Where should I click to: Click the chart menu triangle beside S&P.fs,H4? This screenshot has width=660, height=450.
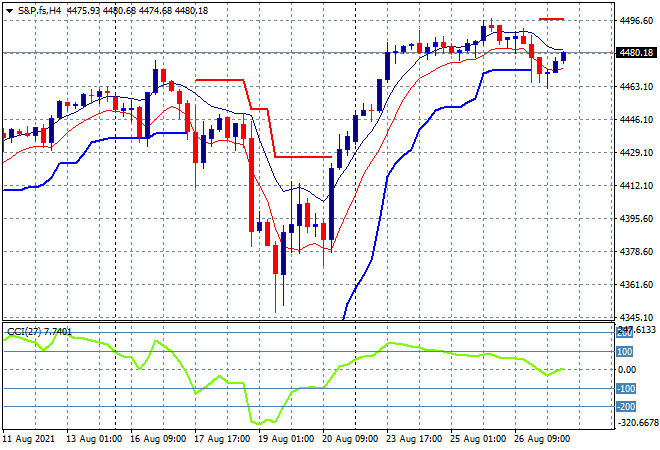(x=10, y=11)
